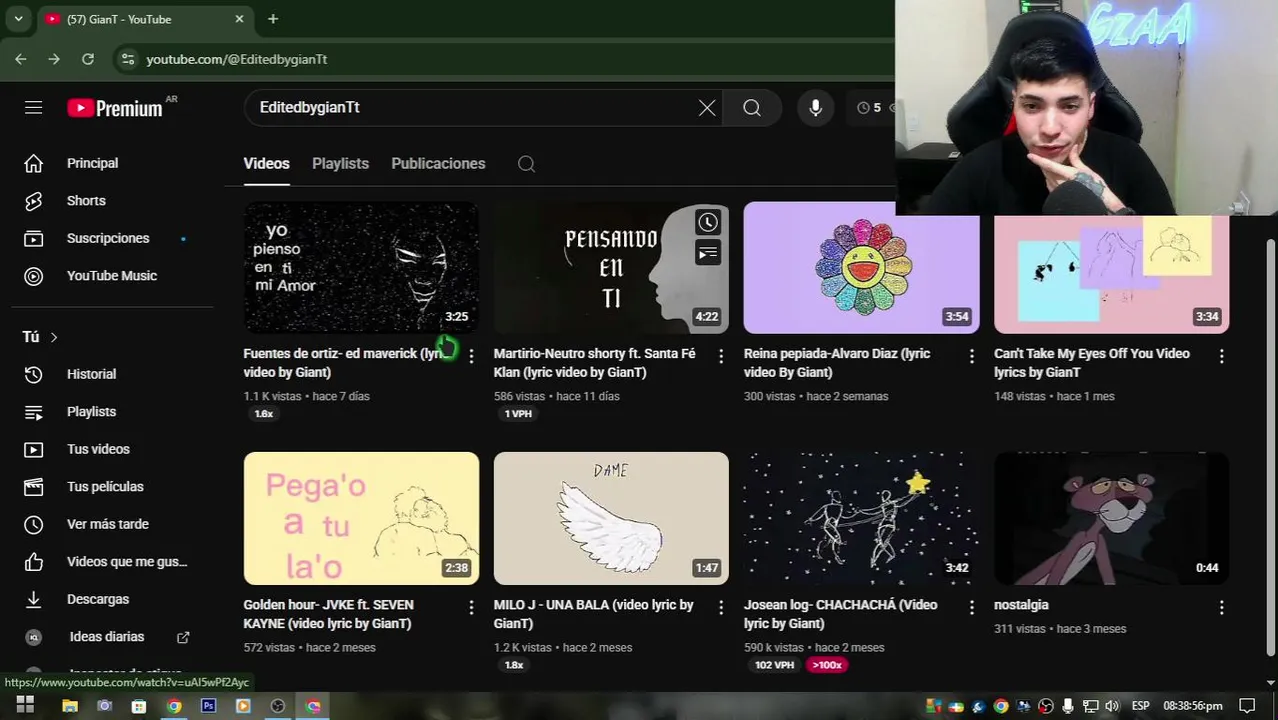This screenshot has height=720, width=1278.
Task: Open more options for MILO J video
Action: pos(721,607)
